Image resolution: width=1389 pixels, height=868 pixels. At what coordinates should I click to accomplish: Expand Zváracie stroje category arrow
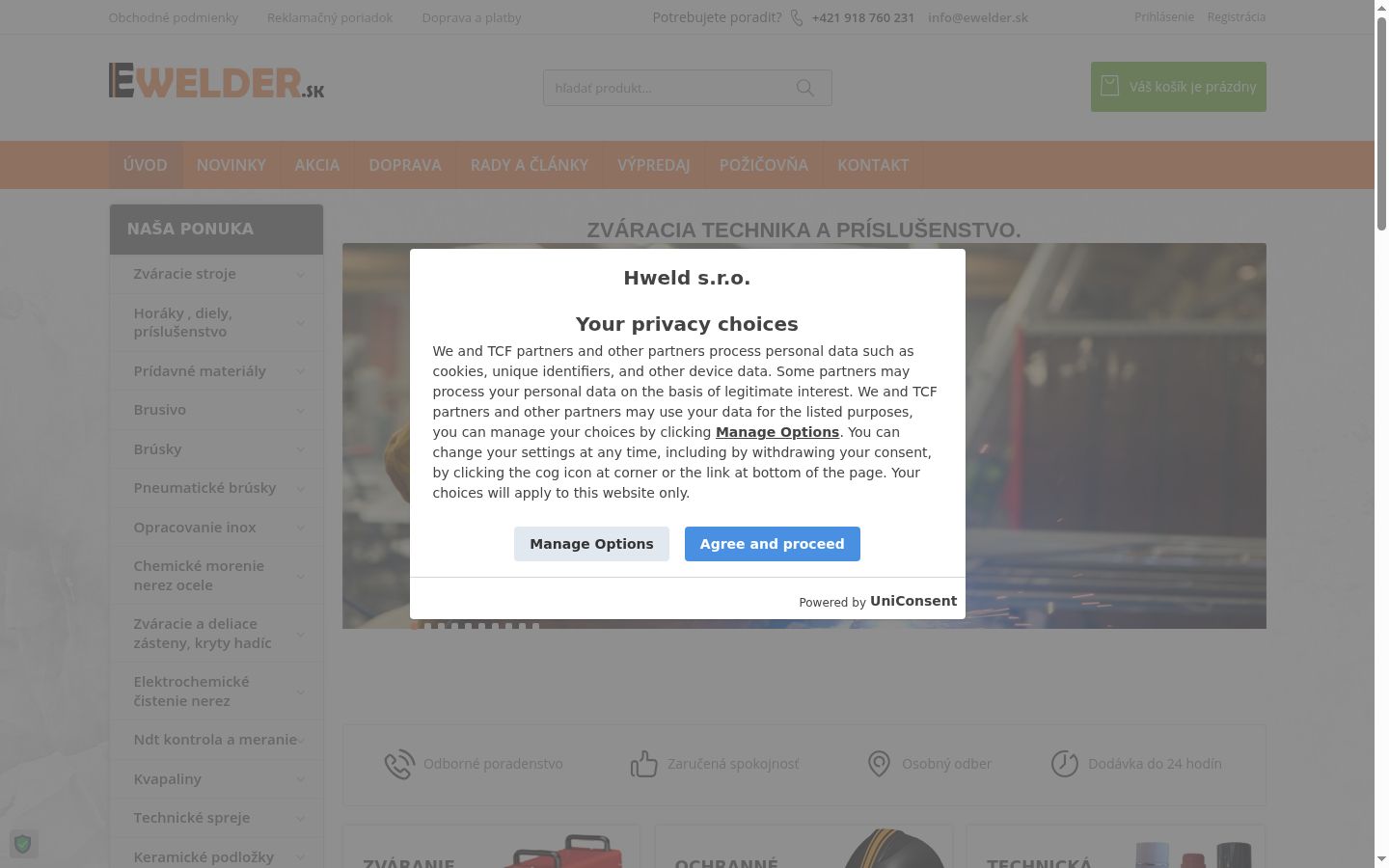click(x=301, y=275)
